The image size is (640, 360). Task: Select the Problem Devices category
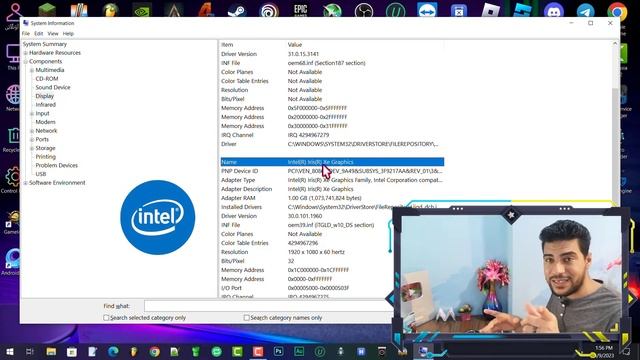(56, 165)
